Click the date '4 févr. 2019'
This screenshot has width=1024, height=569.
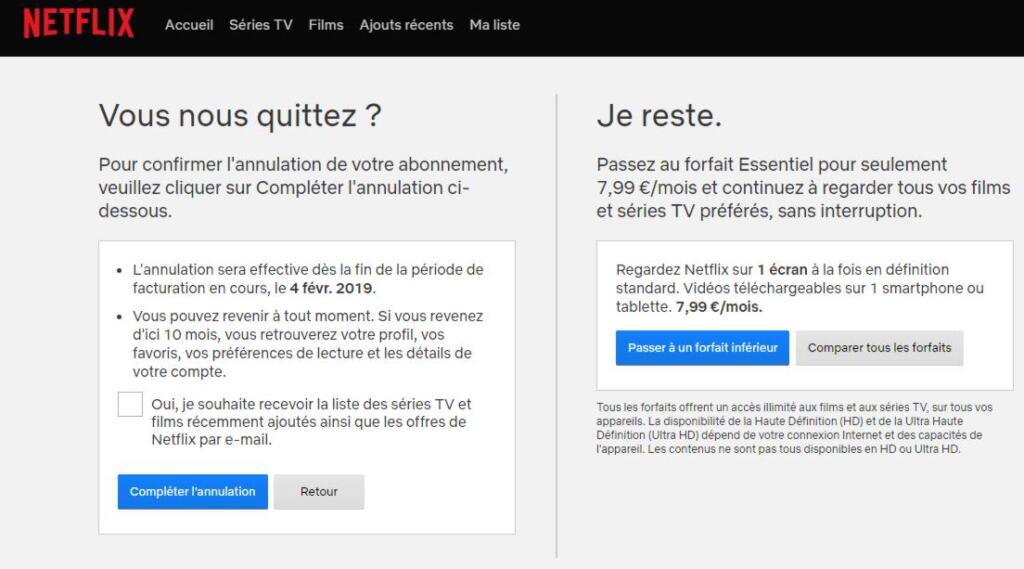click(332, 288)
